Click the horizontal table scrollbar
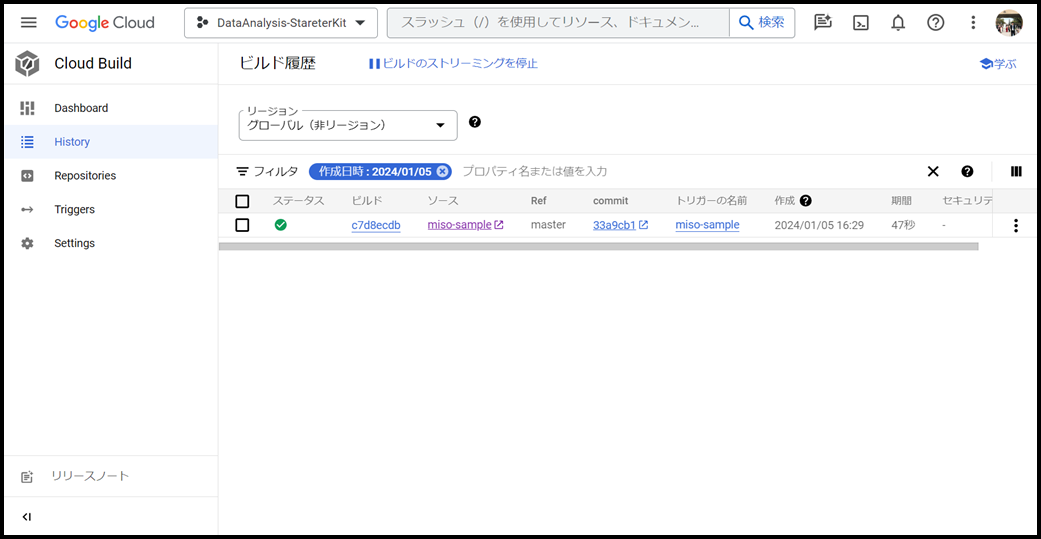 point(598,246)
